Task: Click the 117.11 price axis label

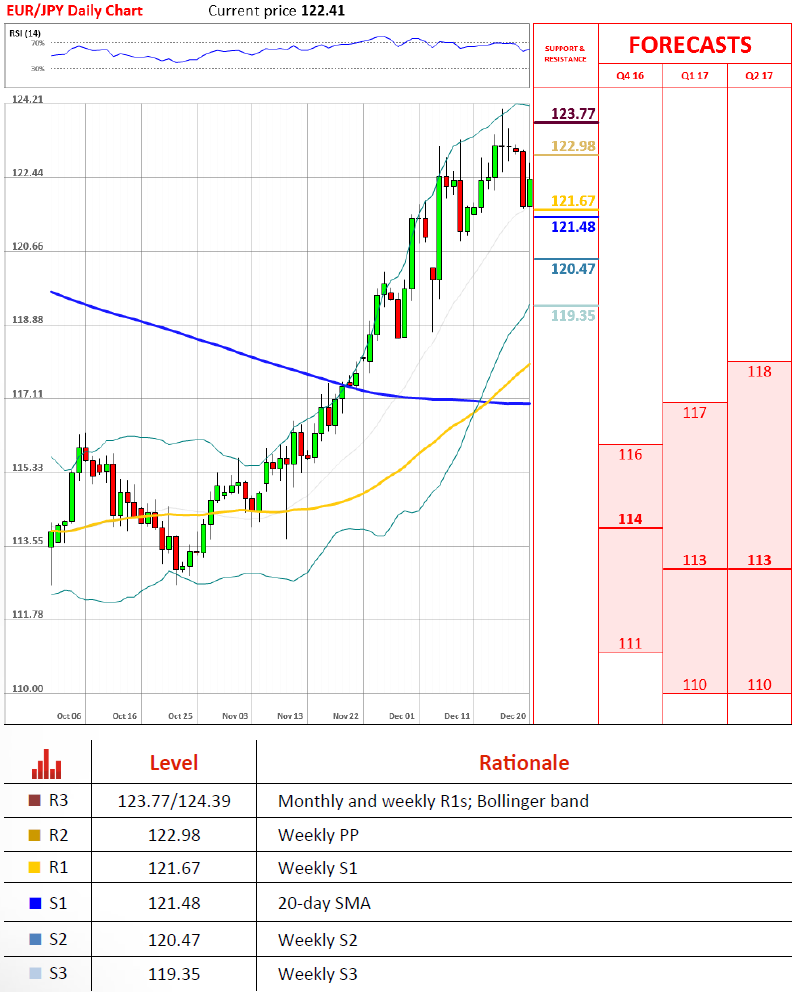Action: pos(28,394)
